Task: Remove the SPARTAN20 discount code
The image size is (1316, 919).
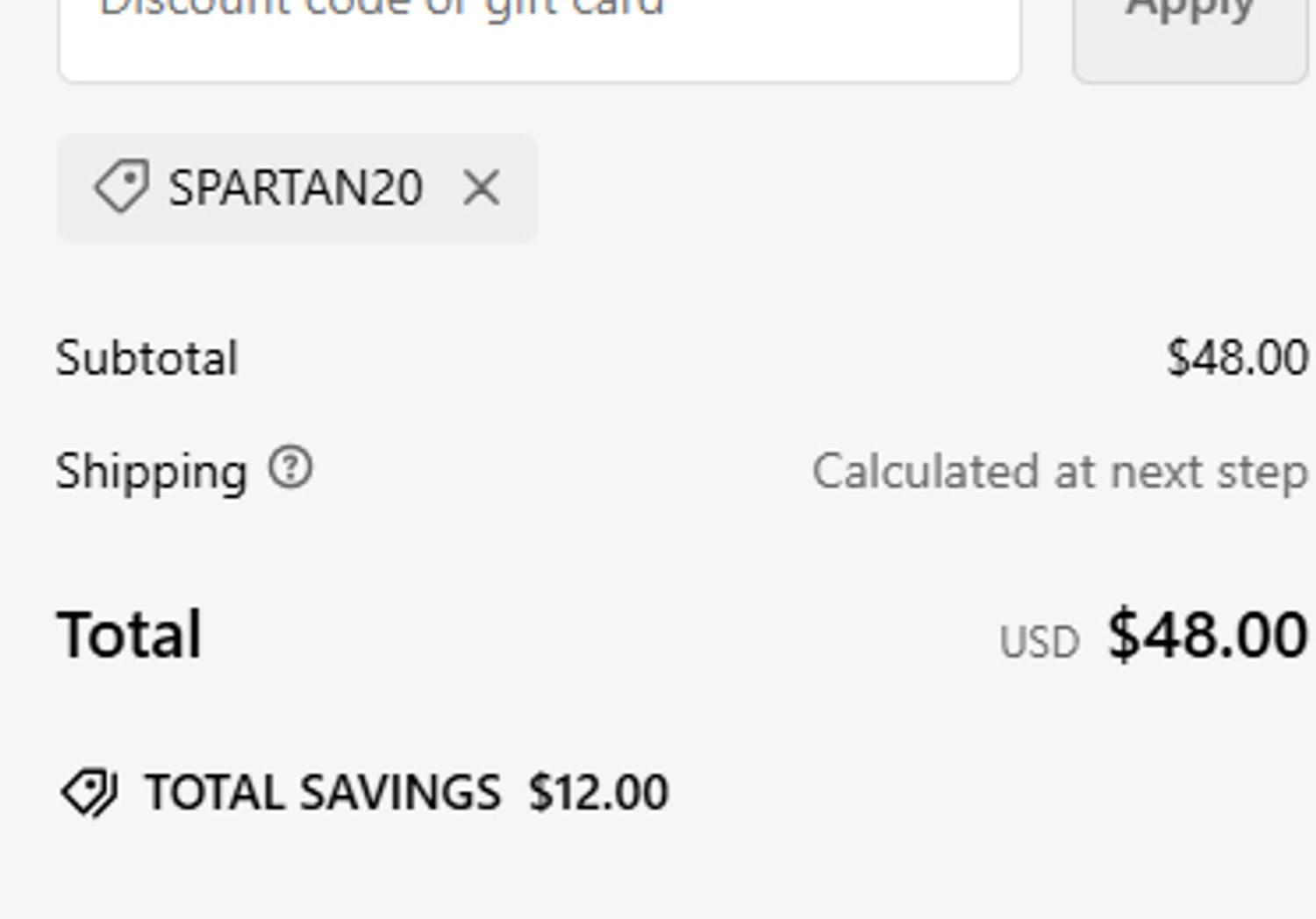Action: click(x=481, y=188)
